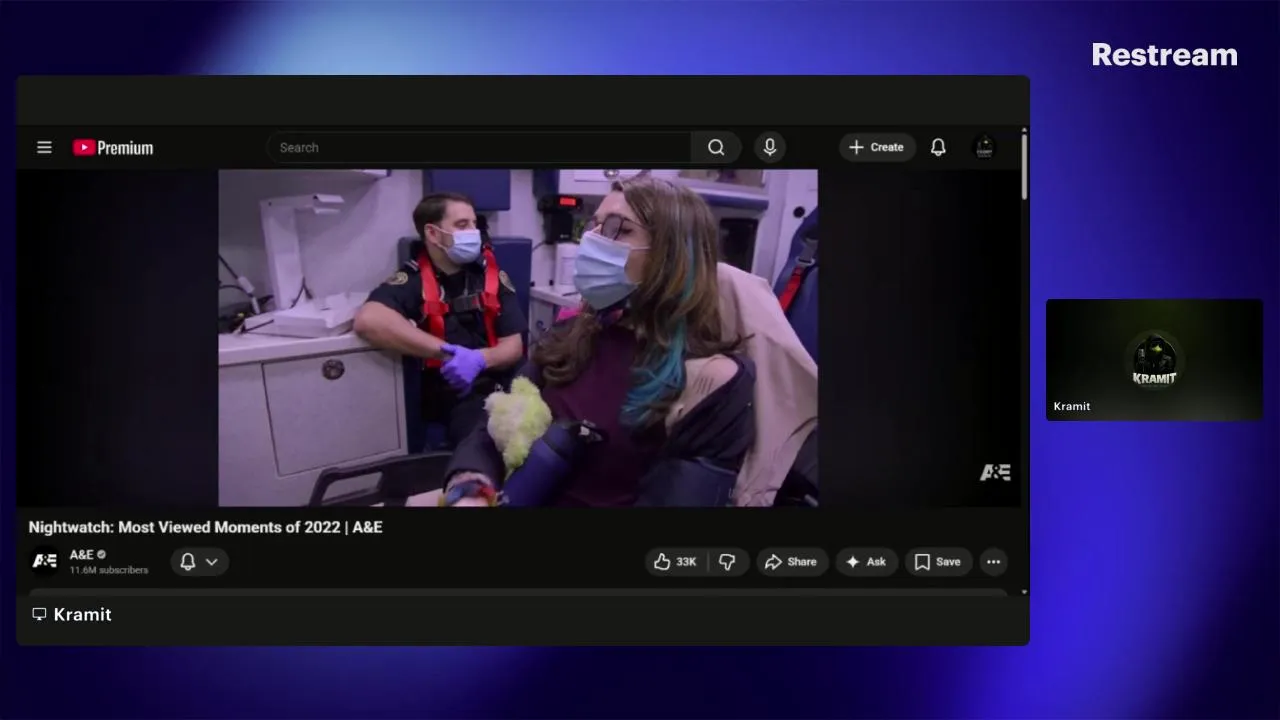Click the A&E watermark in the video
1280x720 pixels.
click(x=995, y=472)
